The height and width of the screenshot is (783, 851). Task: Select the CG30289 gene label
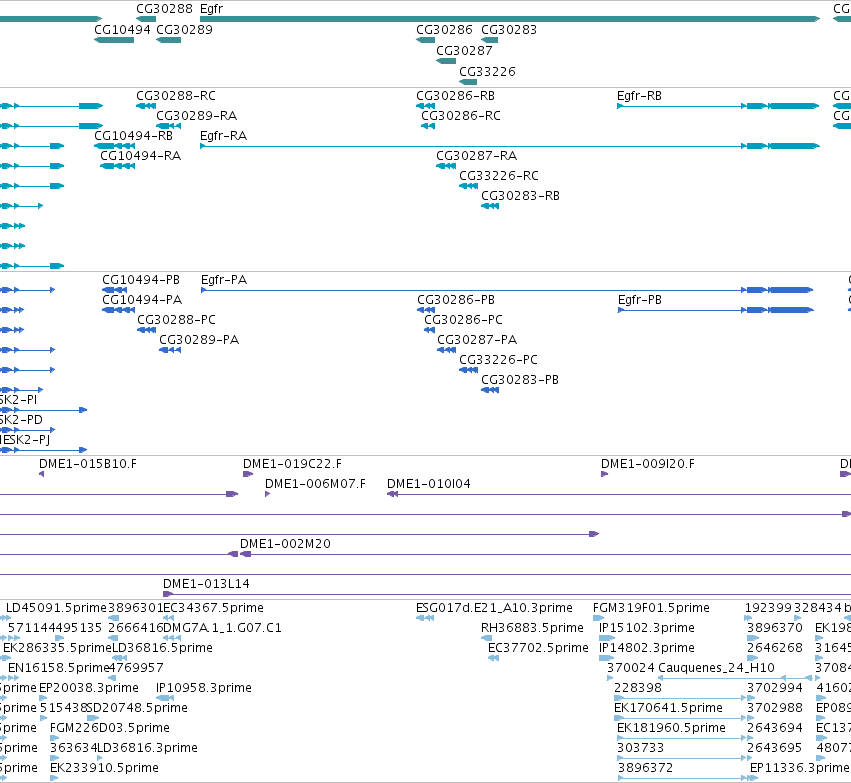point(184,30)
